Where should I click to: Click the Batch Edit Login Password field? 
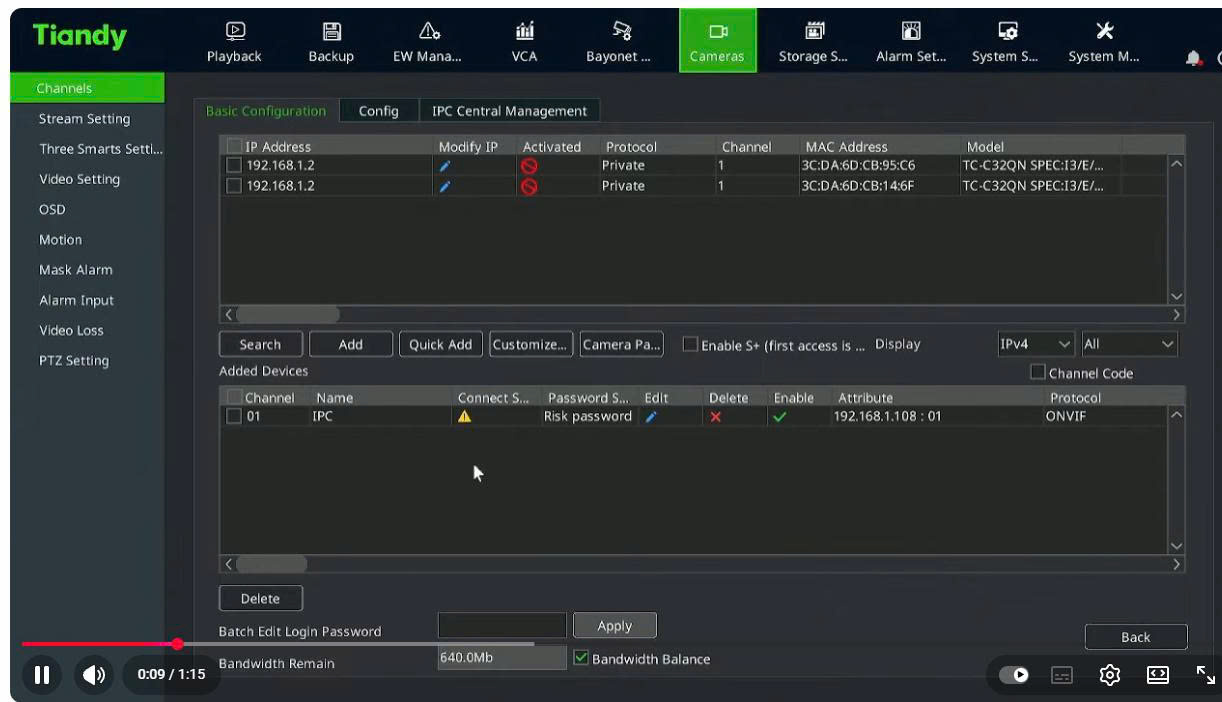[502, 626]
